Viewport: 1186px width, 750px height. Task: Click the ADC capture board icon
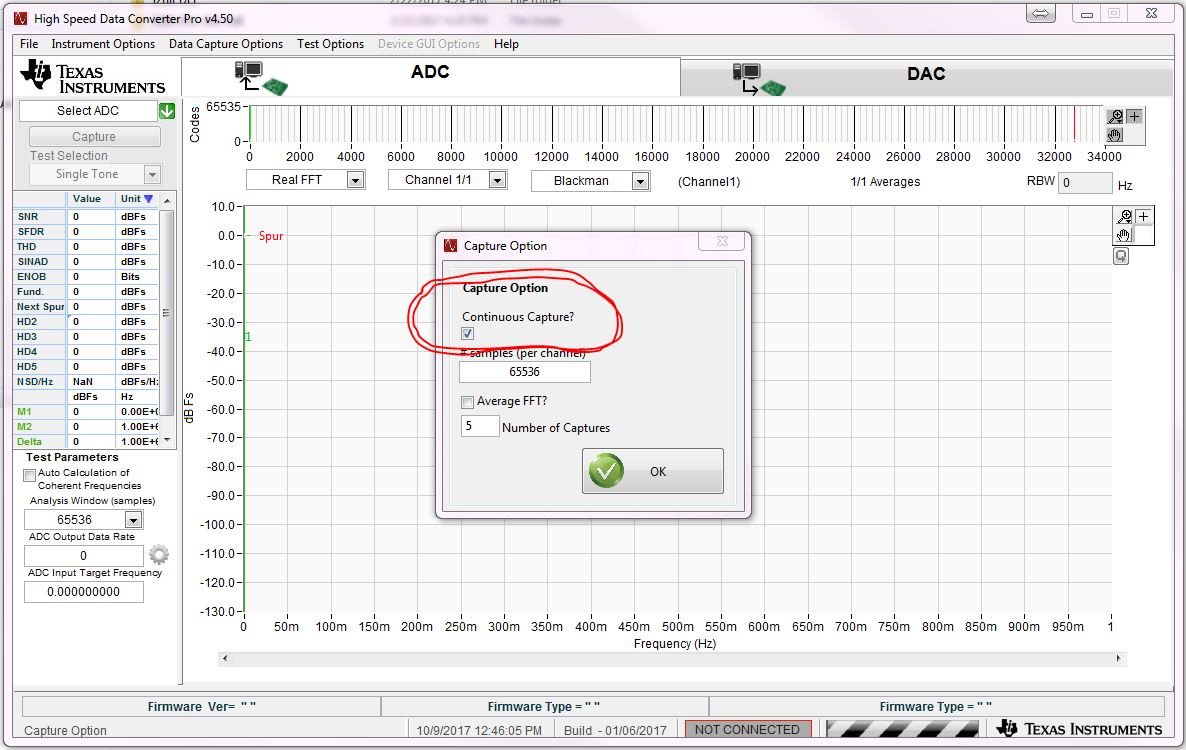click(x=260, y=78)
